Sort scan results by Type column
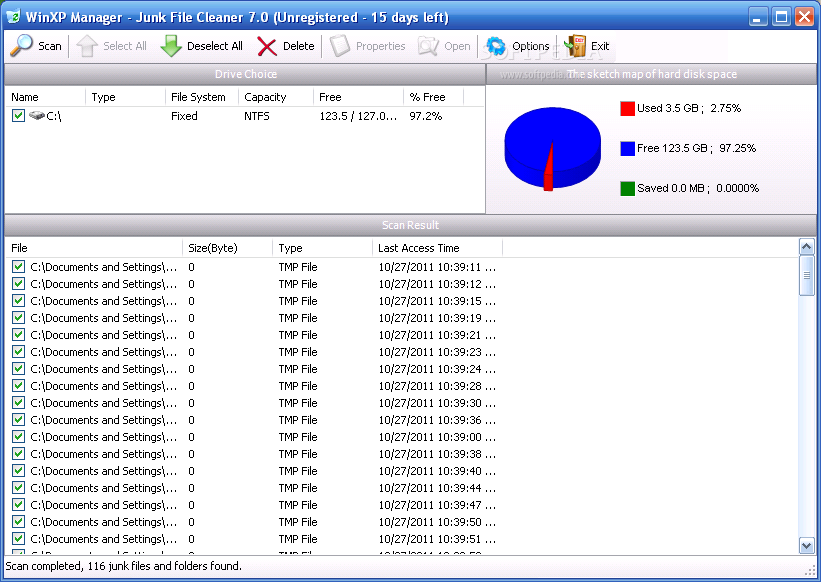Screen dimensions: 821x582 point(322,248)
